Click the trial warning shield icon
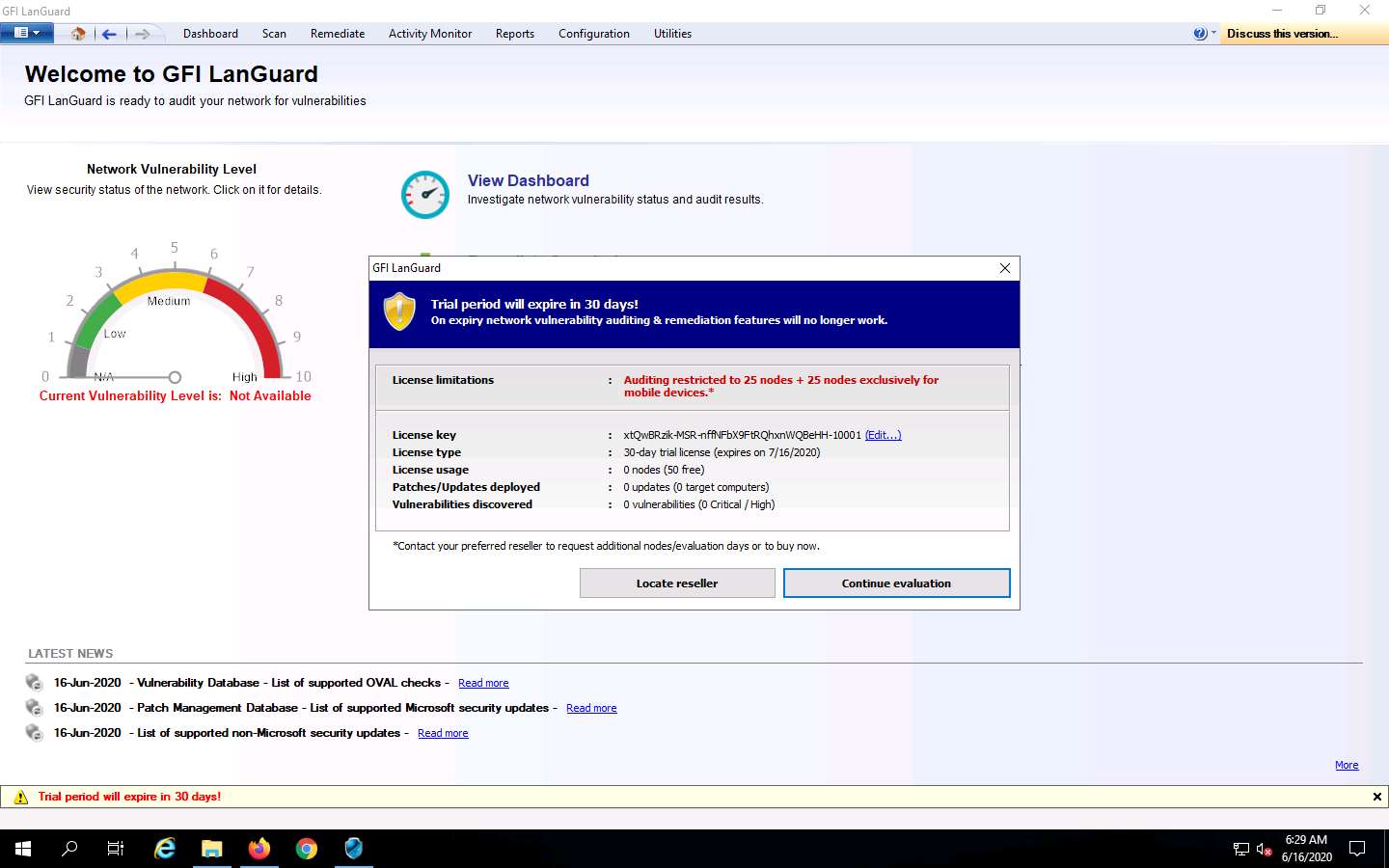This screenshot has height=868, width=1389. (x=399, y=312)
